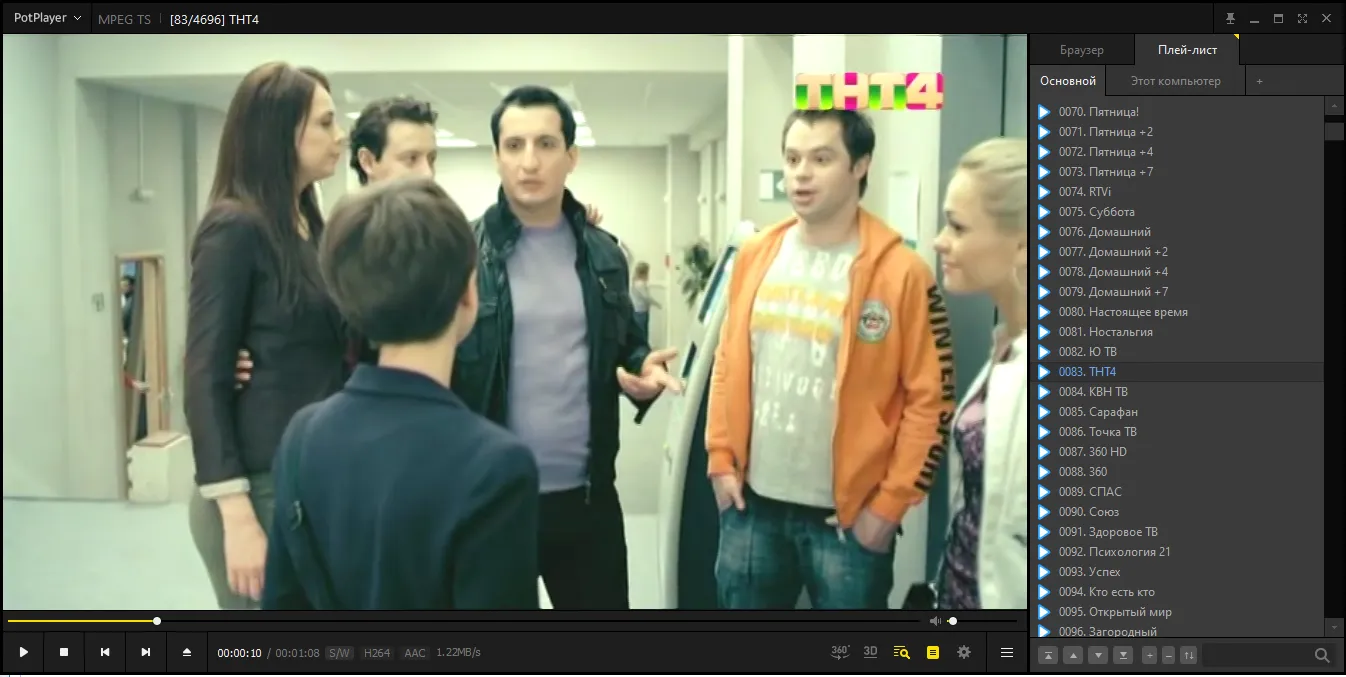Move selected item to top of playlist
1346x677 pixels.
[1048, 655]
